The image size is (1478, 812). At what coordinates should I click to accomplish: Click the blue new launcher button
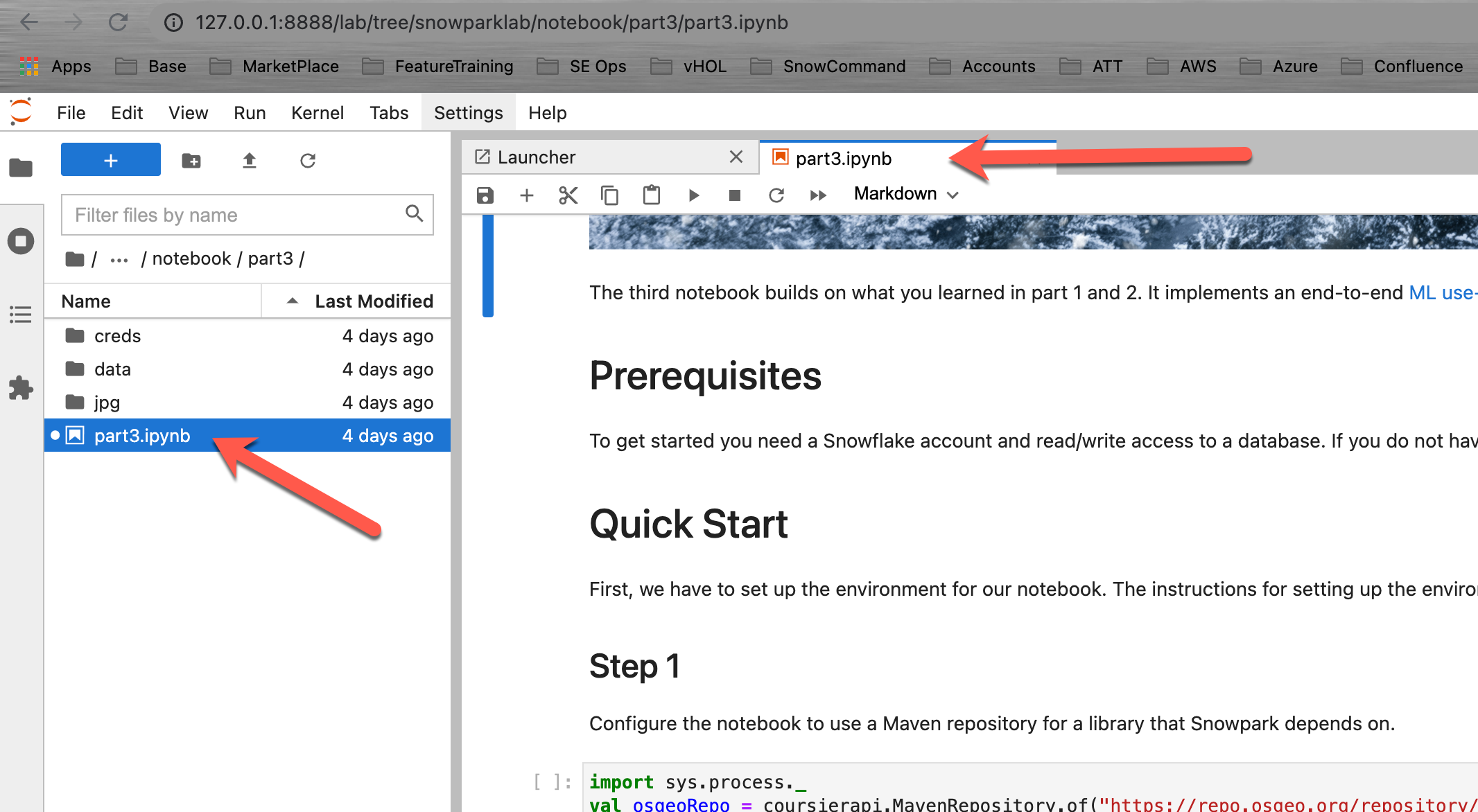111,160
